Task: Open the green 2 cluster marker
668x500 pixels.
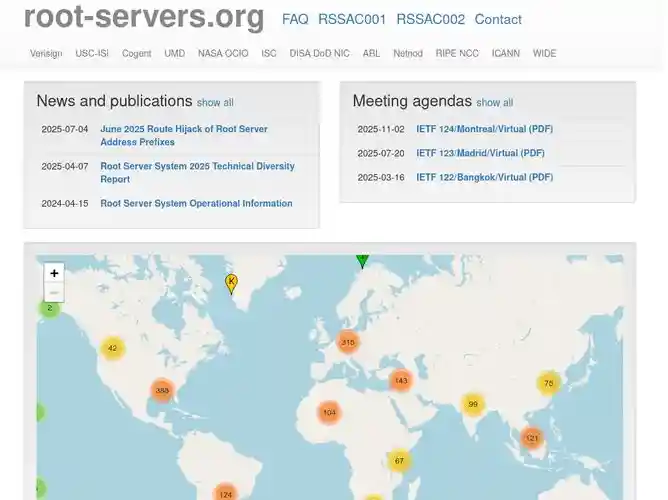Action: coord(49,308)
